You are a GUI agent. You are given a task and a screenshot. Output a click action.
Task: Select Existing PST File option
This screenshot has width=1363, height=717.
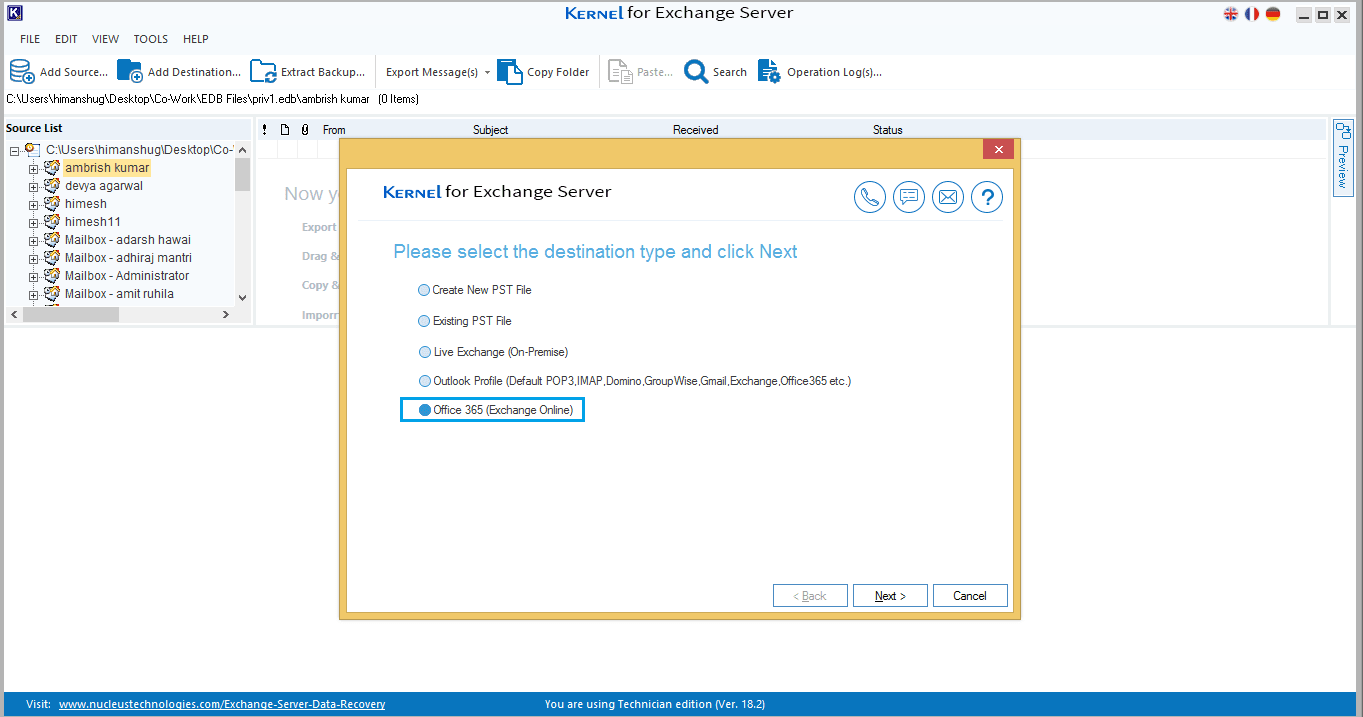coord(465,321)
